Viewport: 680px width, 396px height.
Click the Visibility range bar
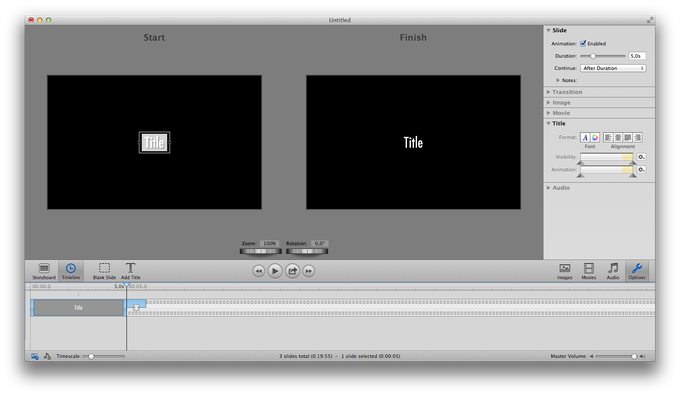(606, 157)
